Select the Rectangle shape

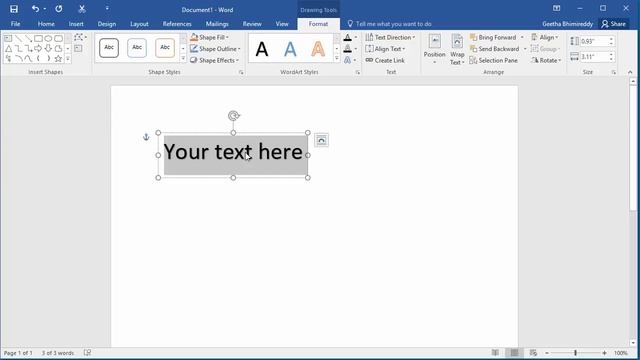click(x=38, y=38)
